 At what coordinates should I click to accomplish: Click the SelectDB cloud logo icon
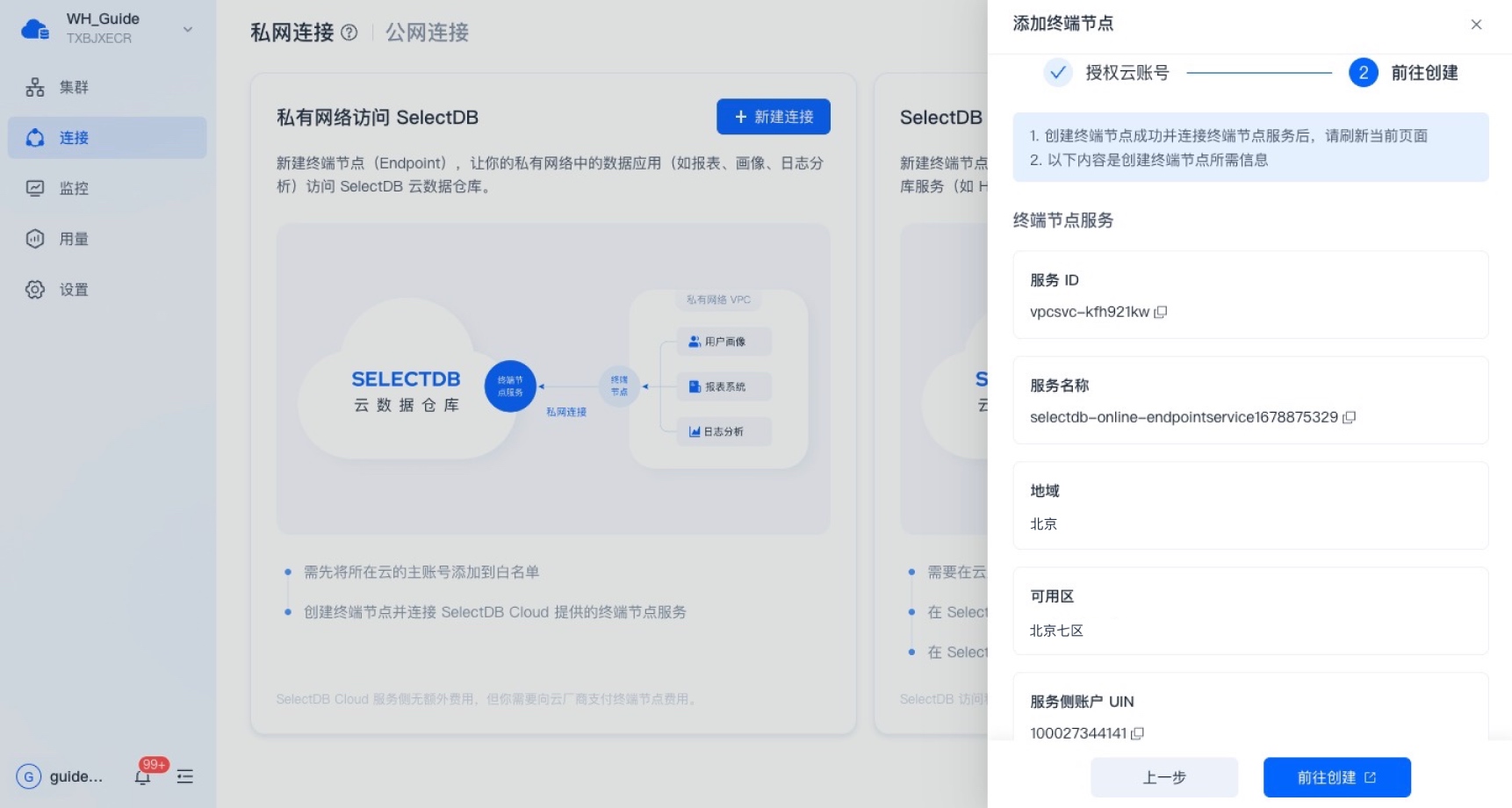(x=35, y=29)
